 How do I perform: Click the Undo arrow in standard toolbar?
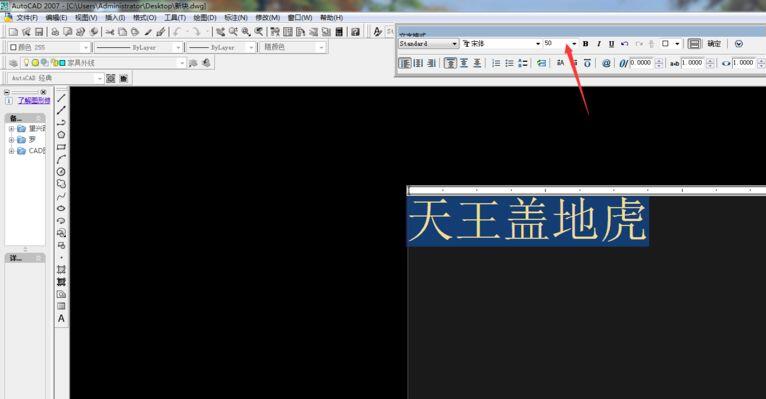[177, 32]
